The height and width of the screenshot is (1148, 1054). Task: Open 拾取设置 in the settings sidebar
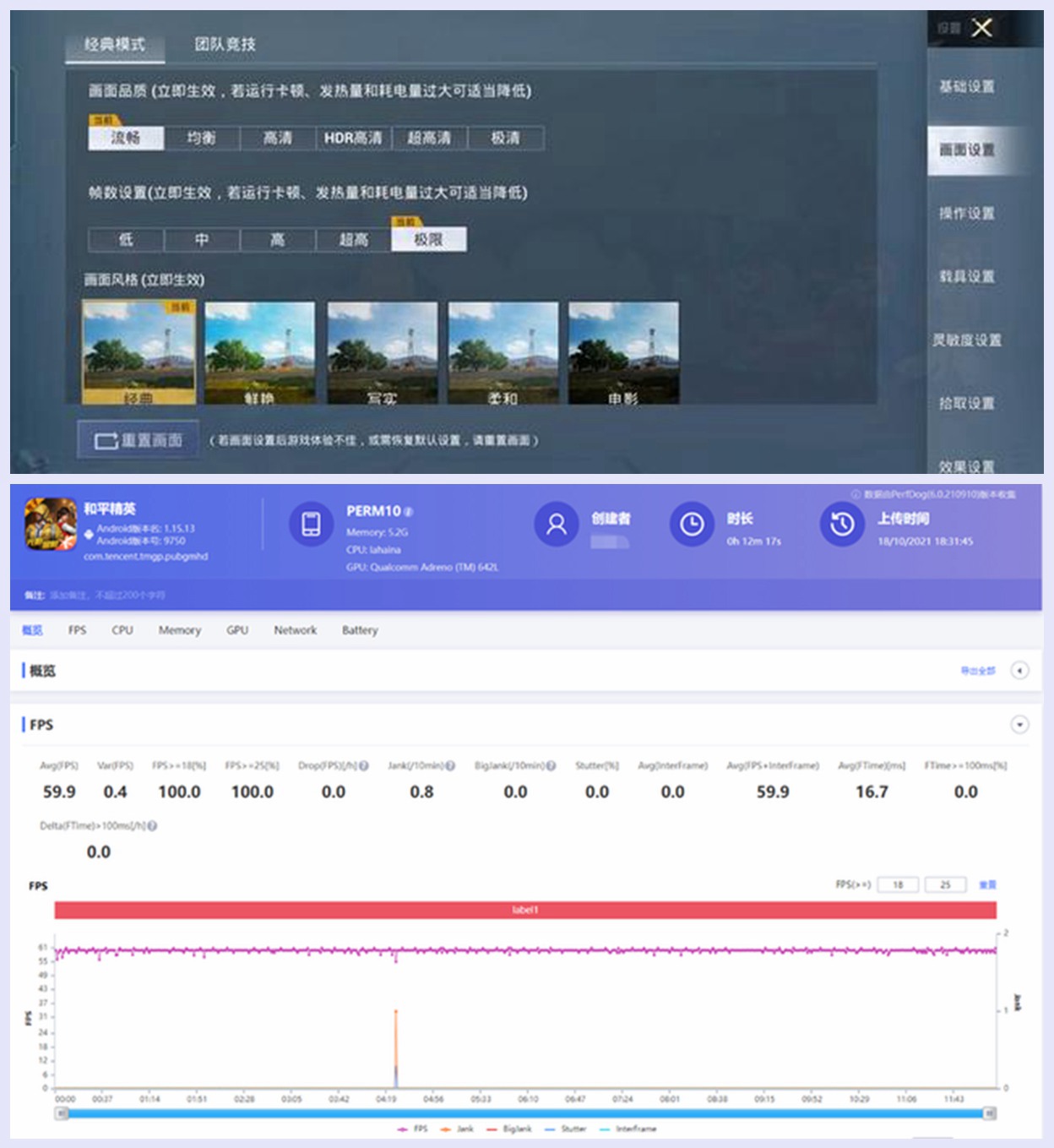click(x=967, y=403)
